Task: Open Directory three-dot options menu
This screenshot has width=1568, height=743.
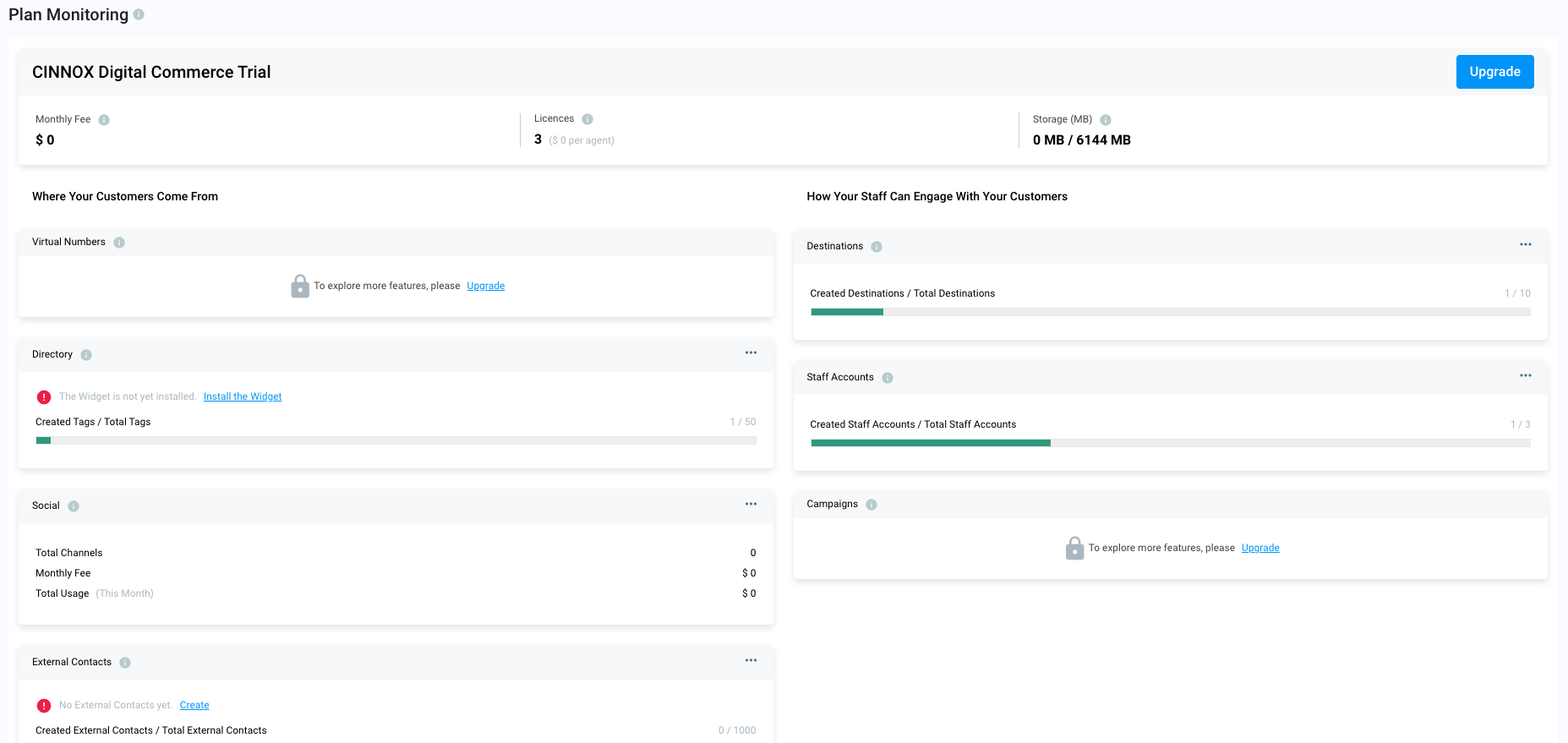Action: 751,352
